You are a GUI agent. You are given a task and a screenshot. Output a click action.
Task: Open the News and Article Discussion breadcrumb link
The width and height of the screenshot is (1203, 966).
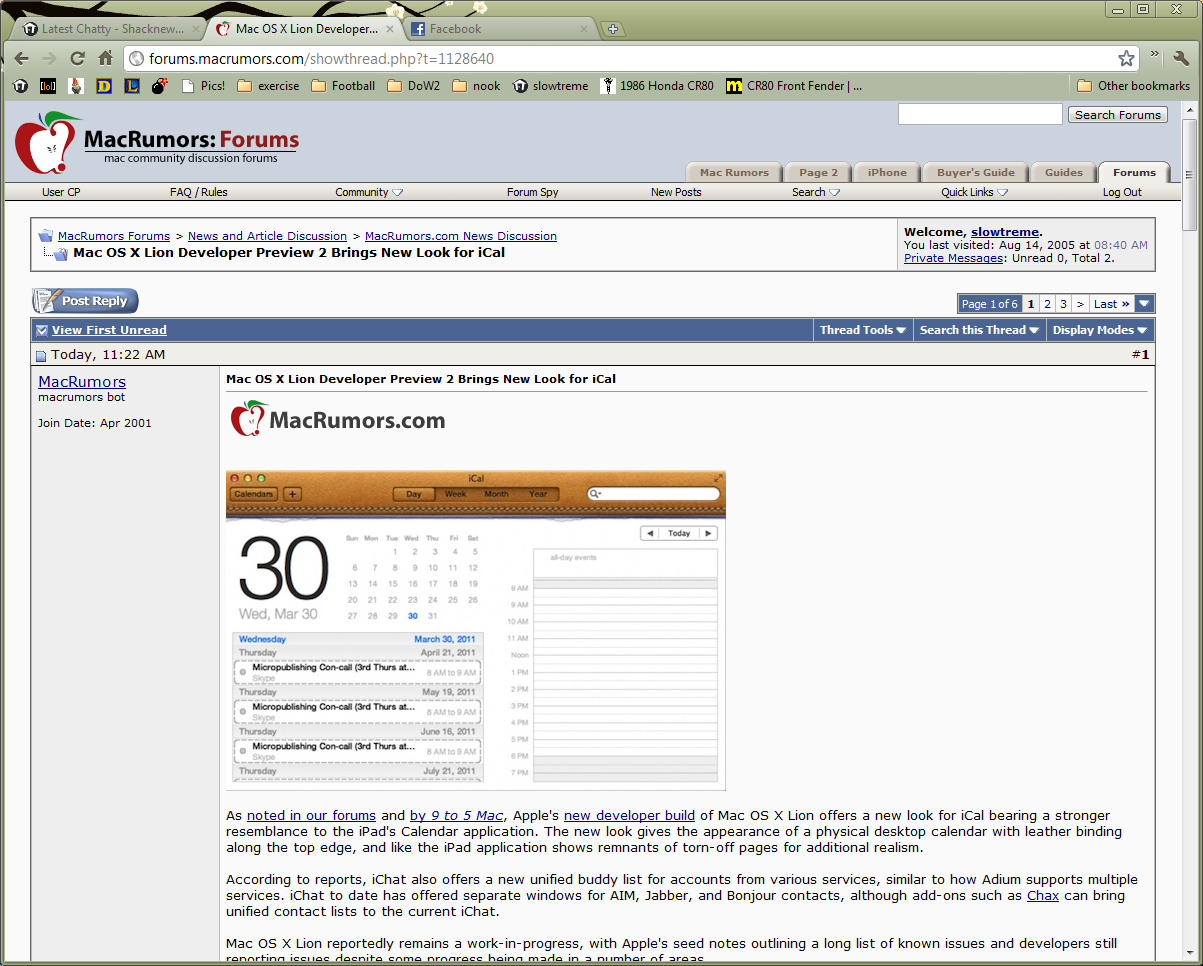pos(267,236)
